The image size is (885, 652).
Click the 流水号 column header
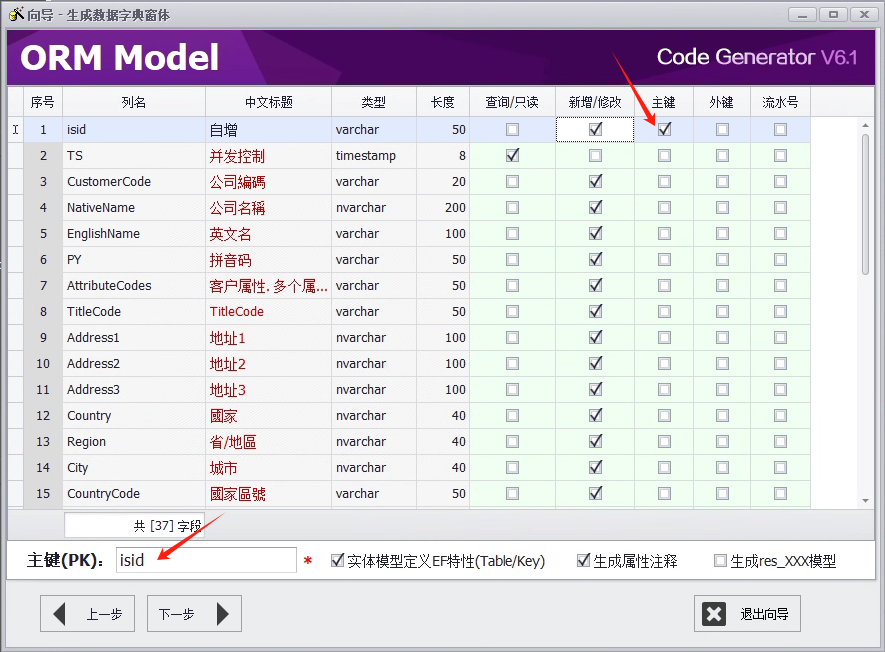pyautogui.click(x=780, y=102)
